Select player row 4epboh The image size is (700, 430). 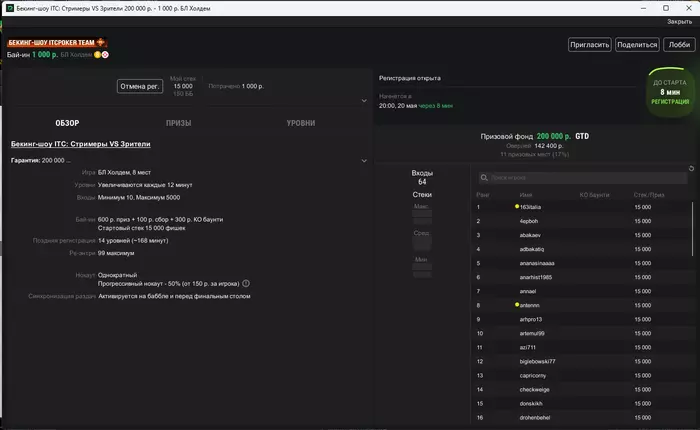(581, 221)
